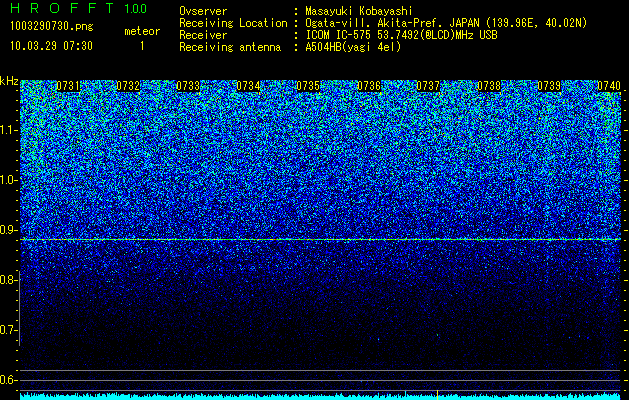The height and width of the screenshot is (400, 629).
Task: Click the ICOM IC-575 receiver text
Action: point(401,35)
